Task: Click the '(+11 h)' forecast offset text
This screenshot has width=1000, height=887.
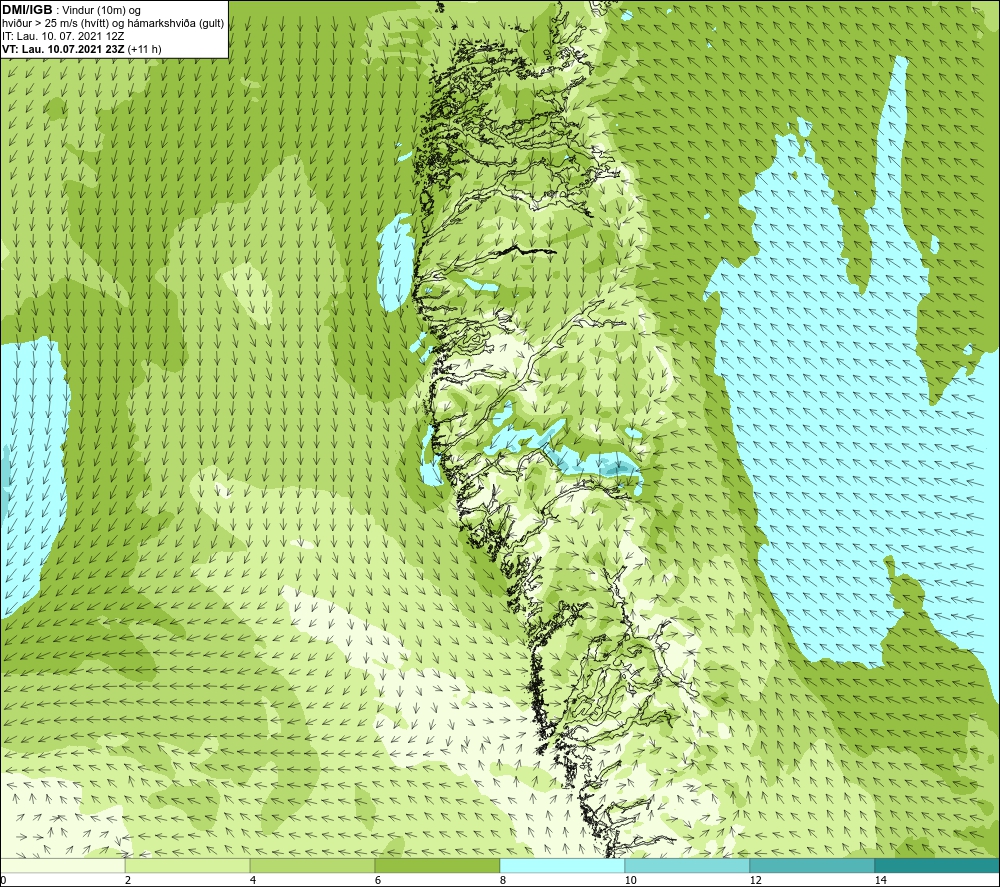Action: click(145, 49)
